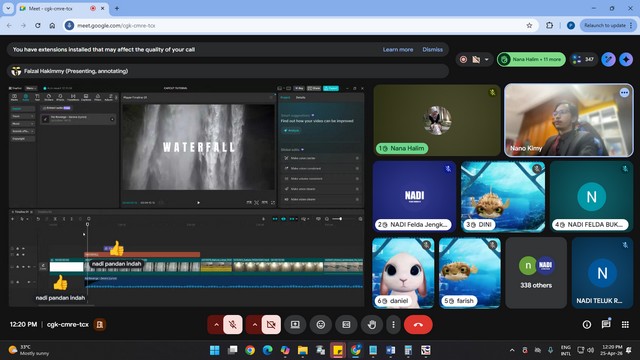Open Task View from taskbar
This screenshot has width=640, height=360.
point(232,350)
